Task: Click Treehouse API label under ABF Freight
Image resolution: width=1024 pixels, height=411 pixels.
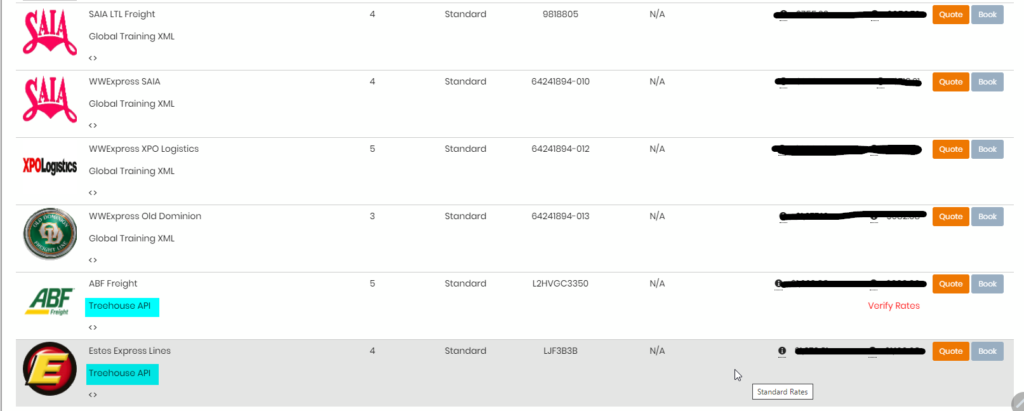Action: tap(122, 306)
